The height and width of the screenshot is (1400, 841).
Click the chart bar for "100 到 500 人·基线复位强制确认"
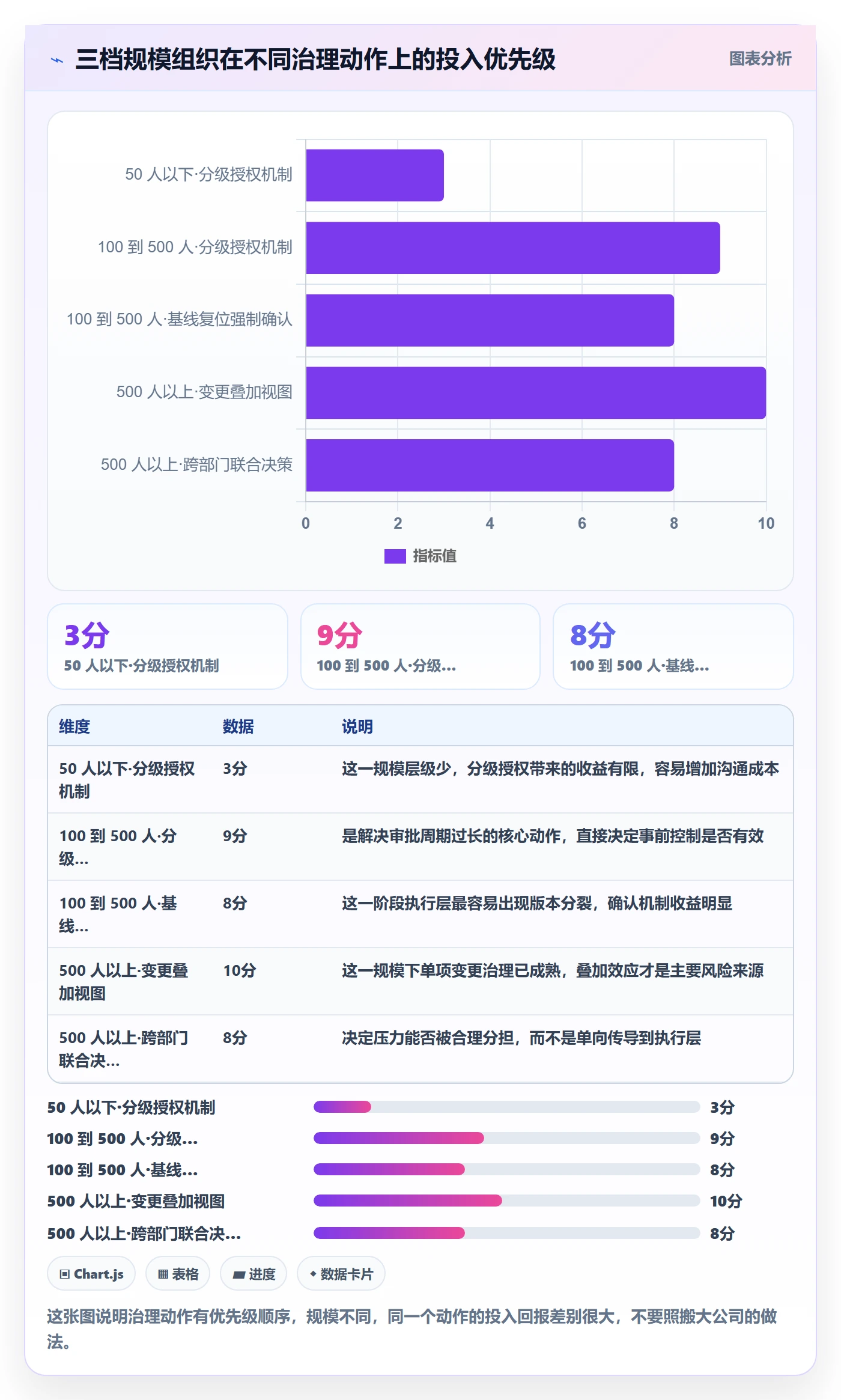pyautogui.click(x=490, y=320)
